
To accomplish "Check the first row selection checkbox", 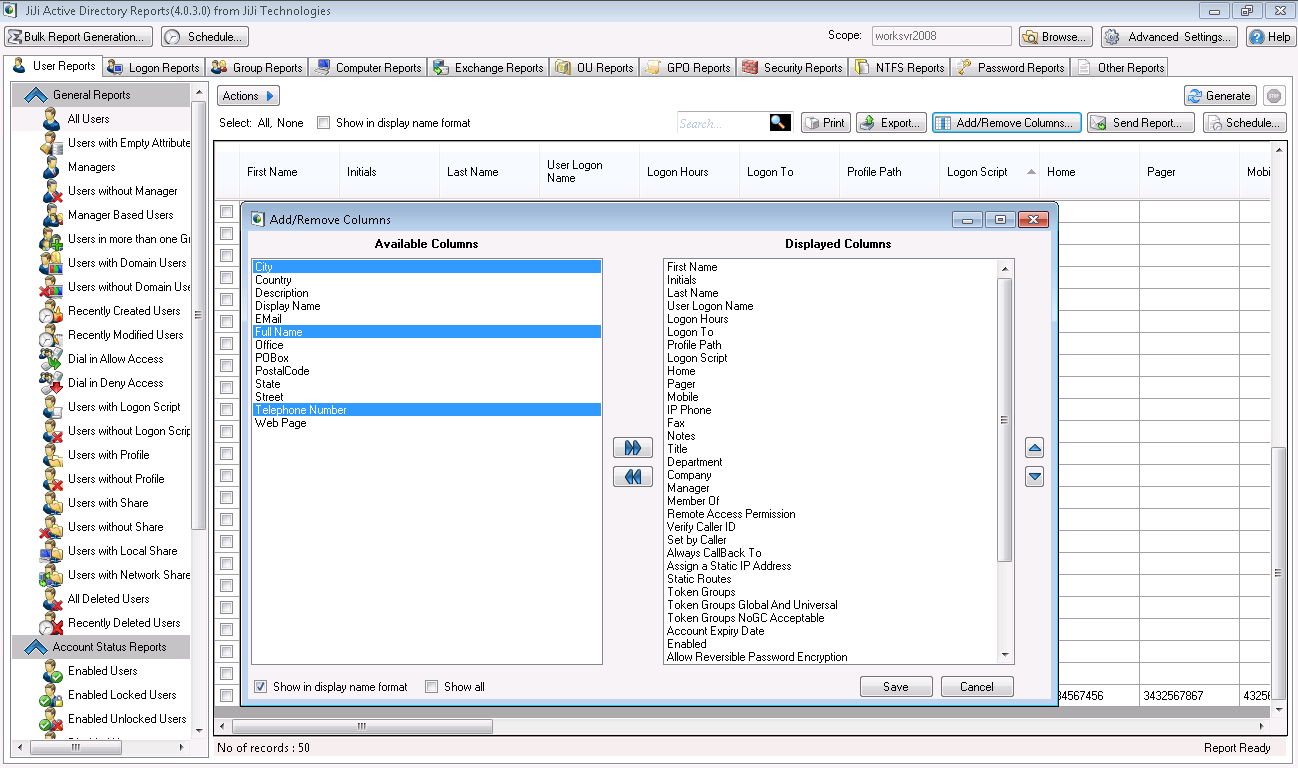I will click(x=226, y=211).
